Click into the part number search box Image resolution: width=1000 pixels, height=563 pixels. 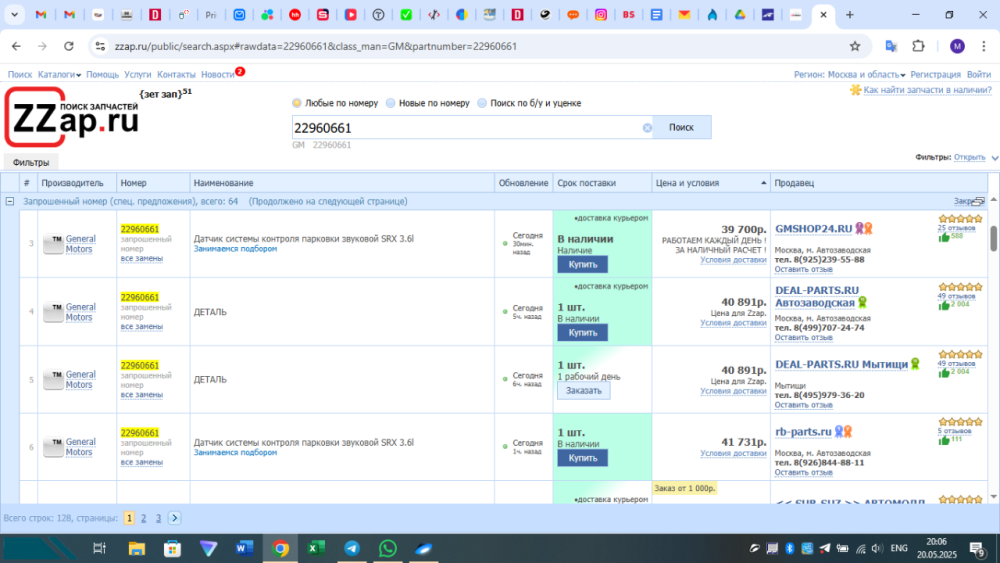coord(465,128)
